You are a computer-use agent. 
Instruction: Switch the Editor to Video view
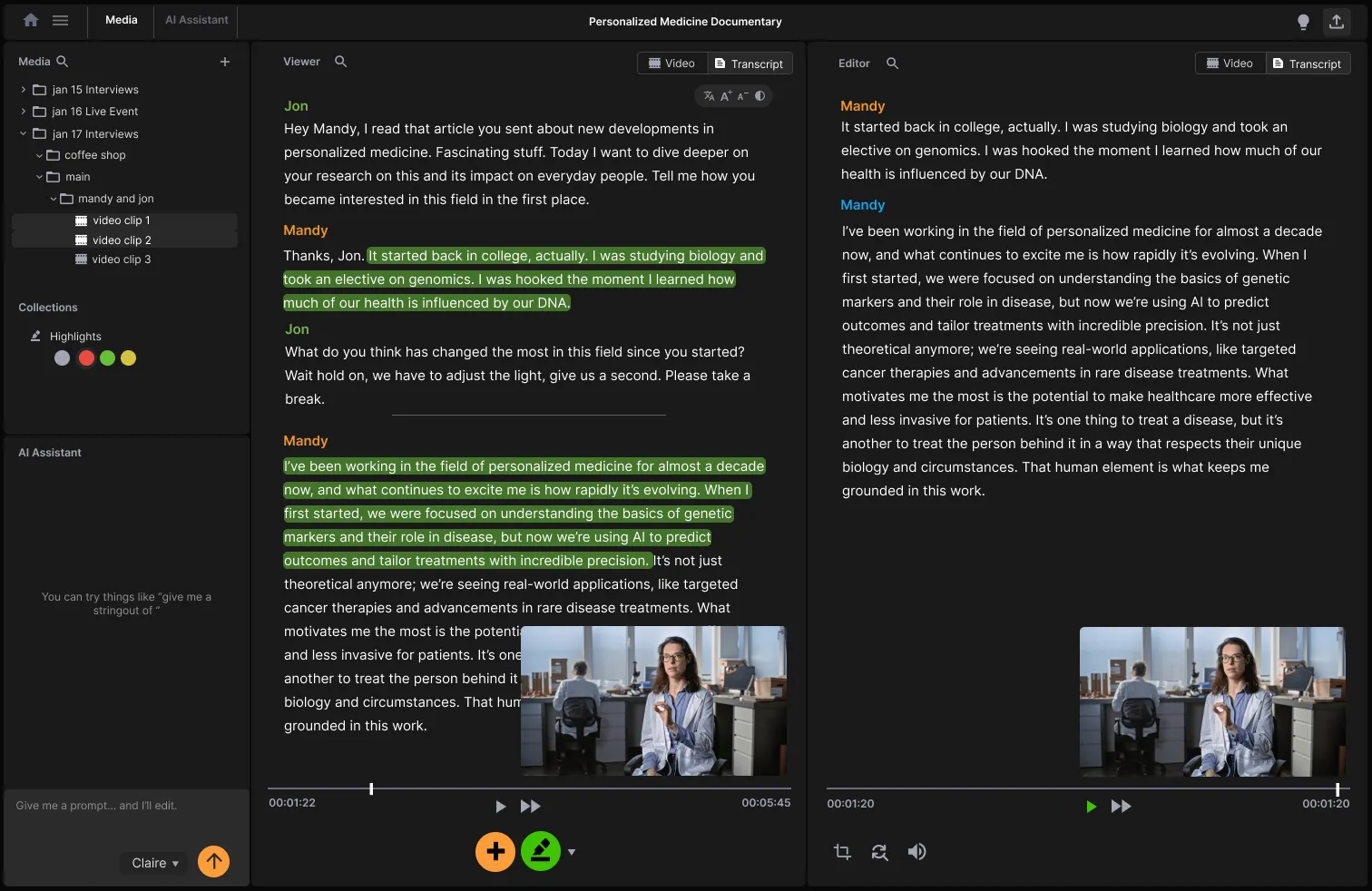[x=1230, y=63]
